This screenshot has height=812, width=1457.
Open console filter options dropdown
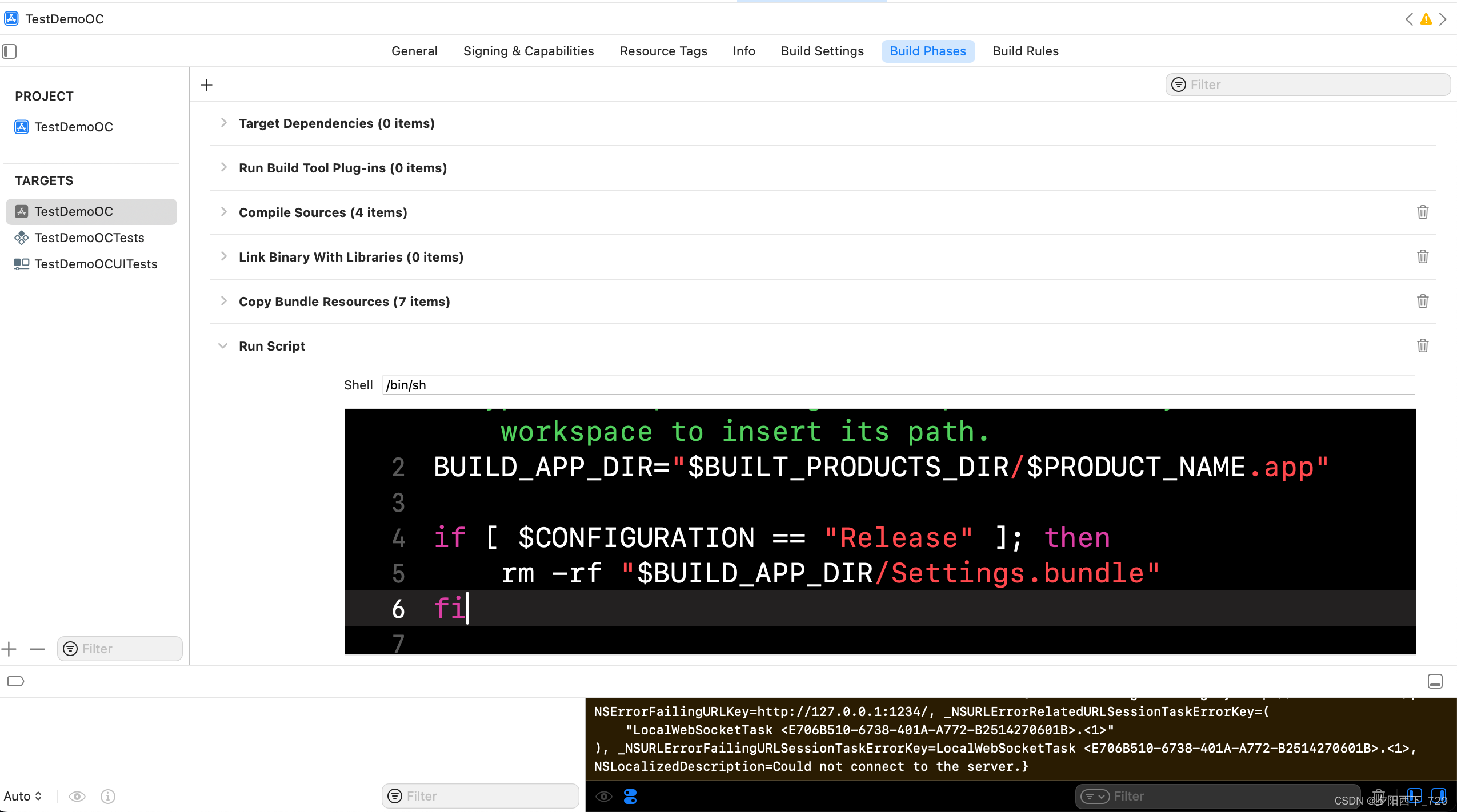[x=1095, y=796]
